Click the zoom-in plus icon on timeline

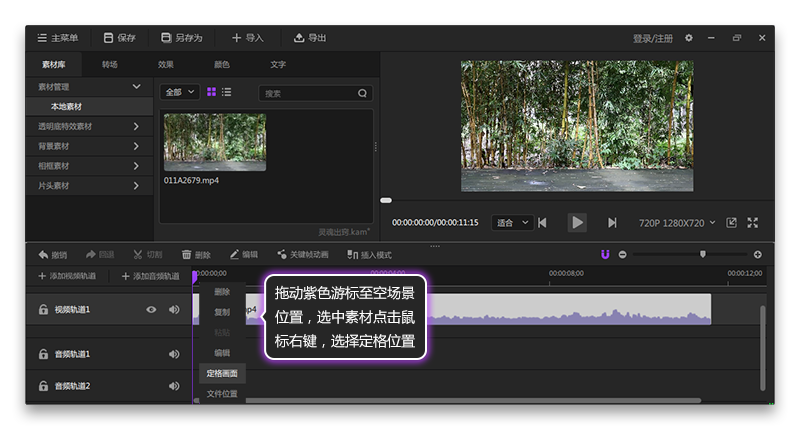(757, 254)
